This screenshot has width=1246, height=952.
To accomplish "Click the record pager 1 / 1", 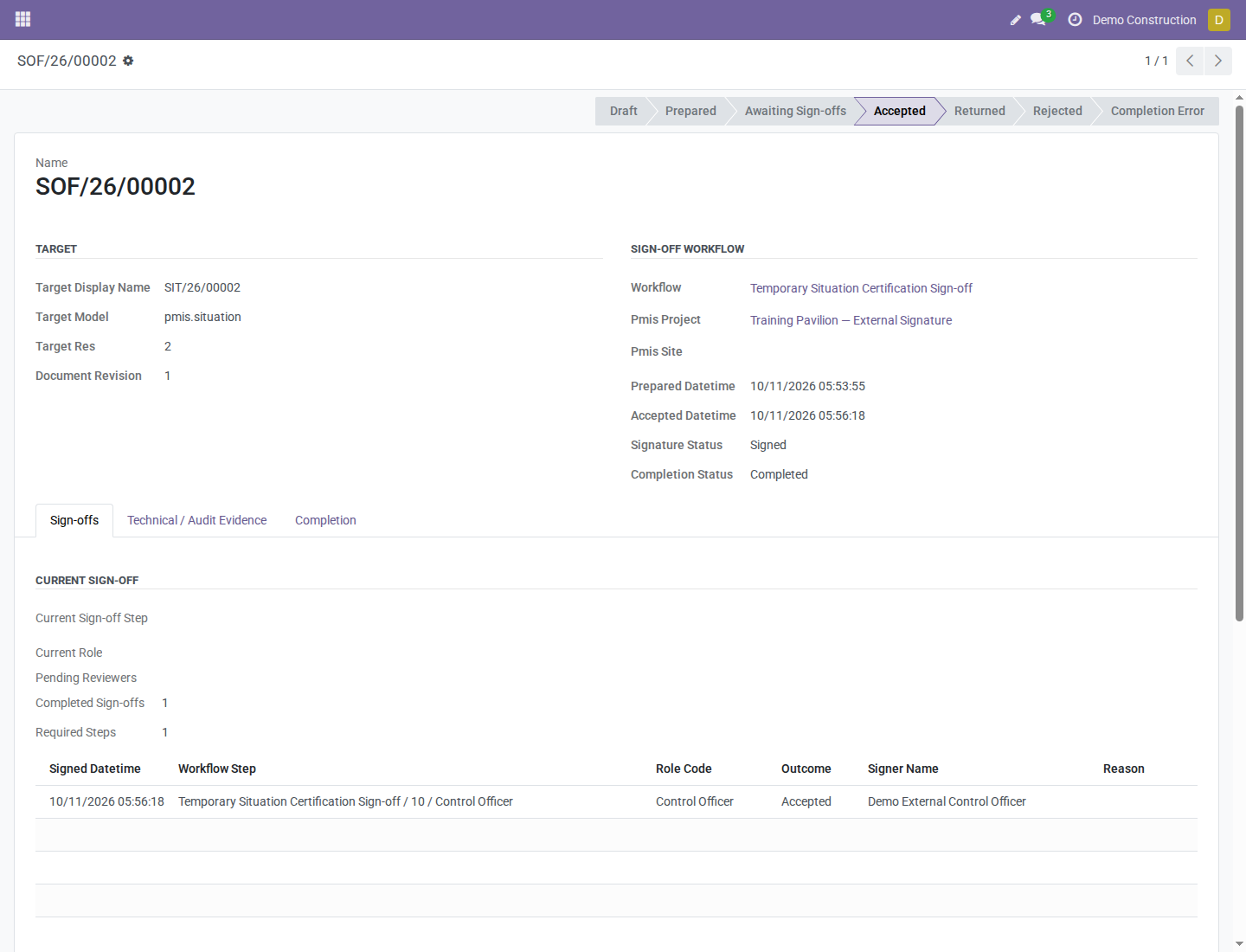I will [x=1156, y=61].
